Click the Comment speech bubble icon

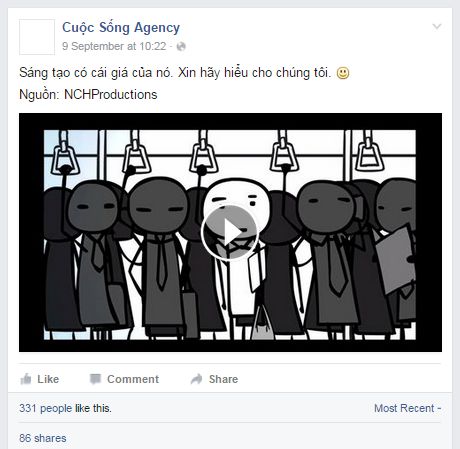(x=95, y=379)
